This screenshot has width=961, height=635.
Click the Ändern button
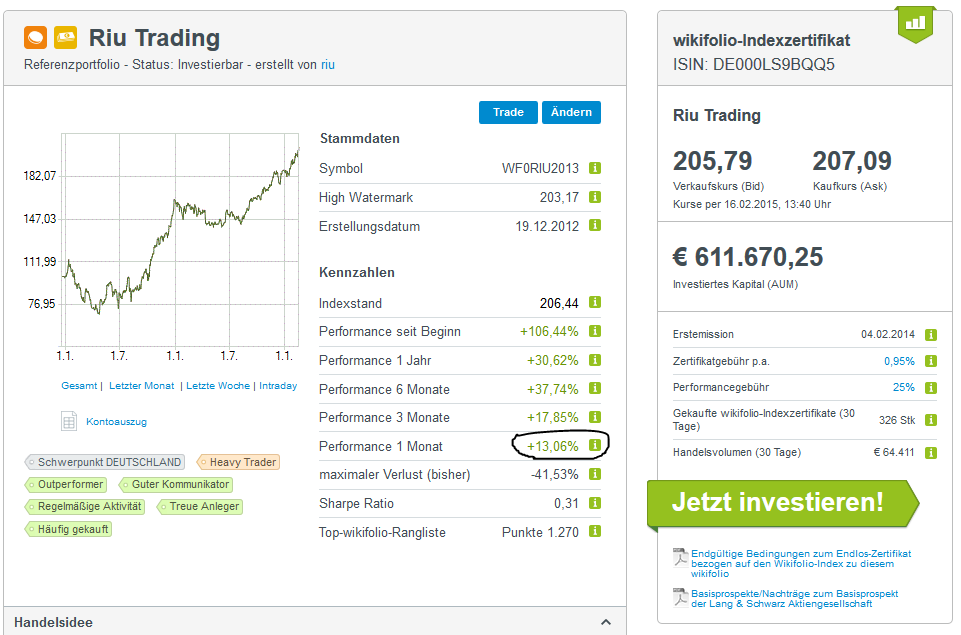571,112
